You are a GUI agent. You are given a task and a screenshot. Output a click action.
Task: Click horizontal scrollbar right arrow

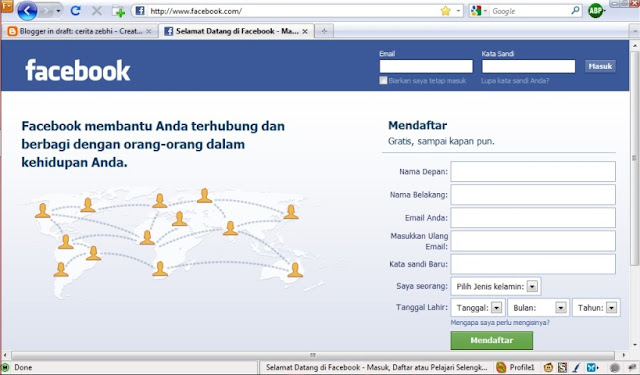[x=624, y=355]
